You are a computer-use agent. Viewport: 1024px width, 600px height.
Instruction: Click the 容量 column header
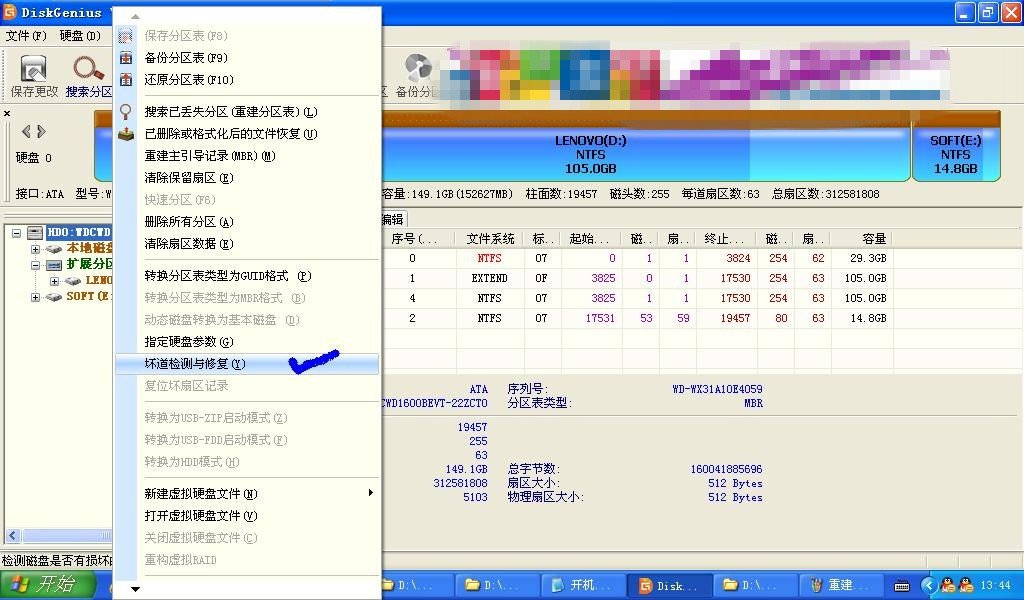tap(861, 239)
